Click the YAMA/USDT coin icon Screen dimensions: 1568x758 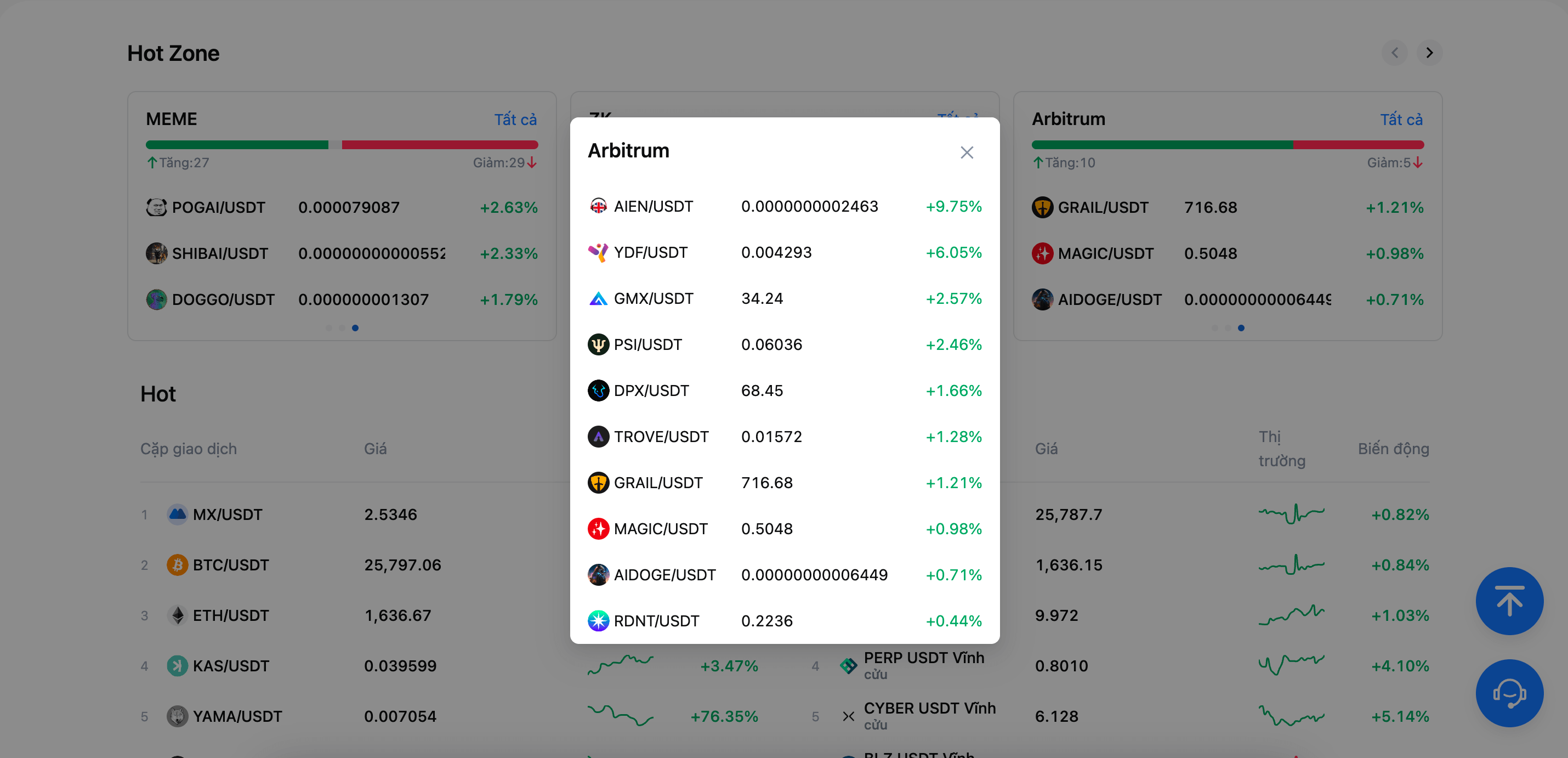(x=177, y=716)
